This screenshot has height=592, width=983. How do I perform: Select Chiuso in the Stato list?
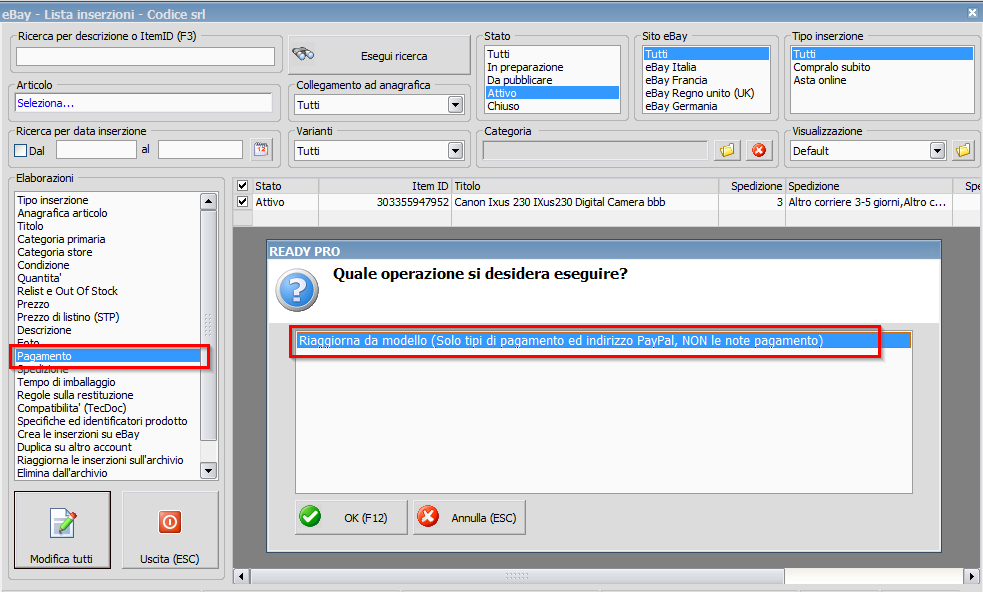(552, 106)
